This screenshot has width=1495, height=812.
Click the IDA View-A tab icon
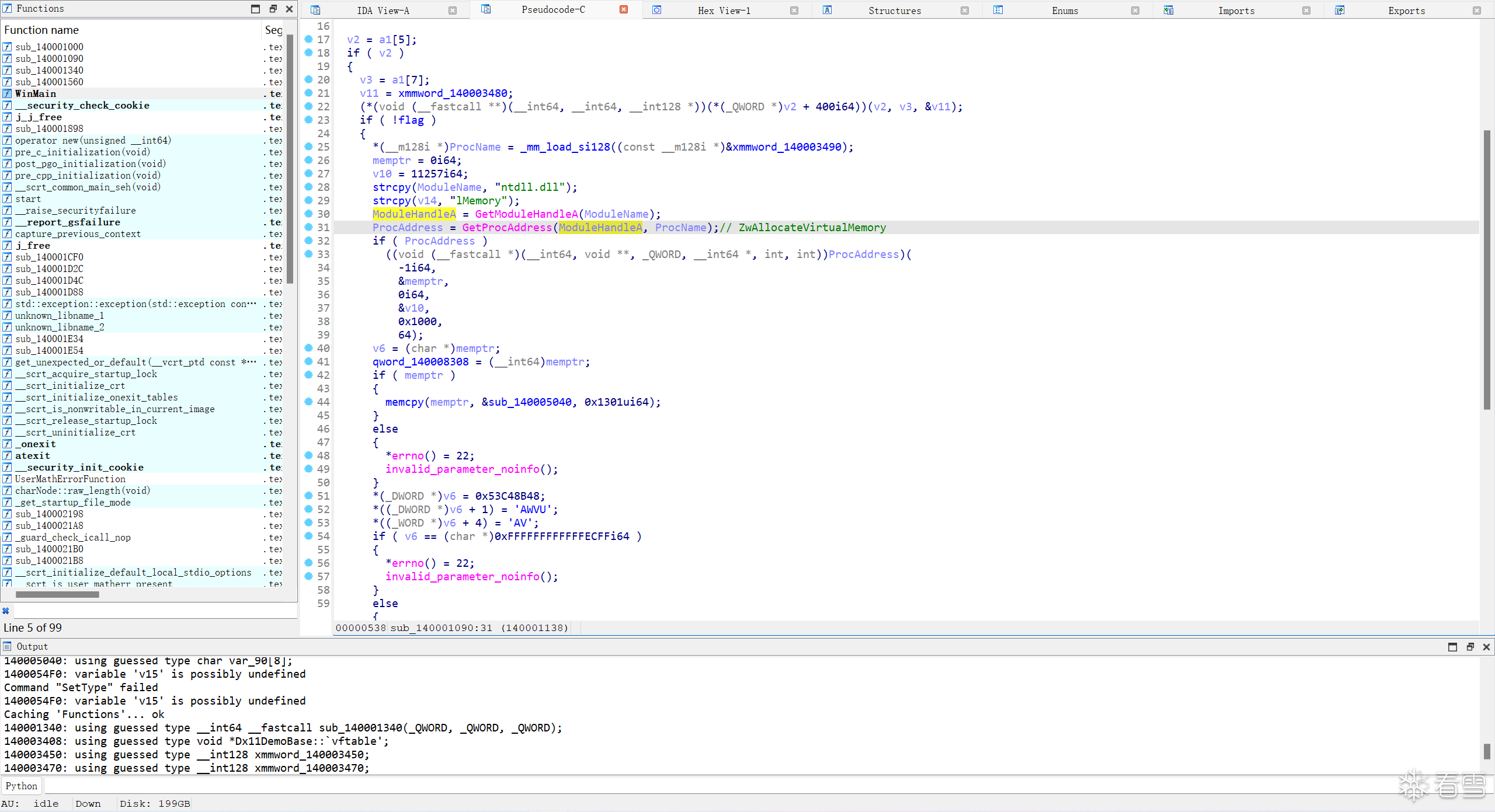click(315, 10)
